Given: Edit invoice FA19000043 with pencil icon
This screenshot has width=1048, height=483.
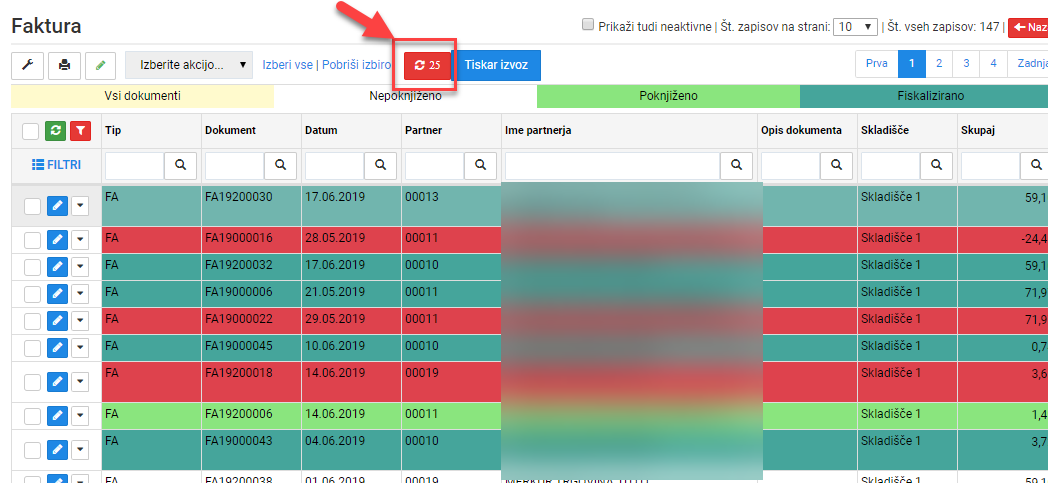Looking at the screenshot, I should (x=57, y=449).
